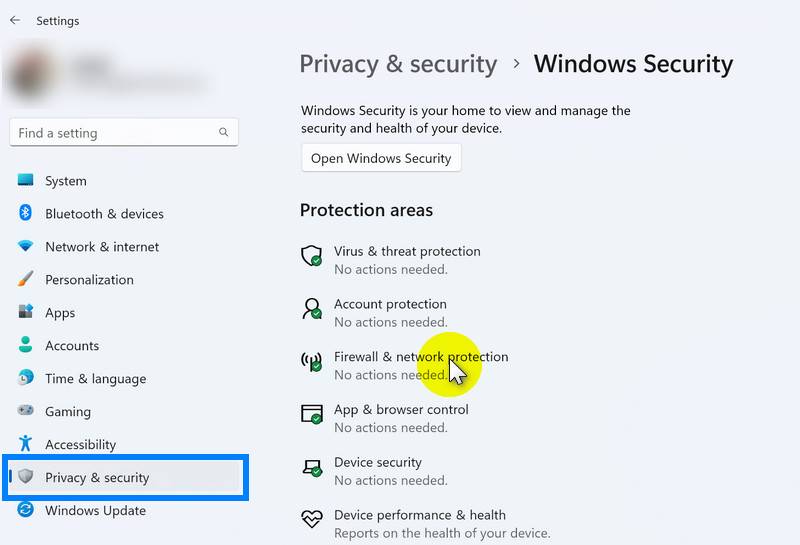
Task: Open the System settings page
Action: coord(66,181)
